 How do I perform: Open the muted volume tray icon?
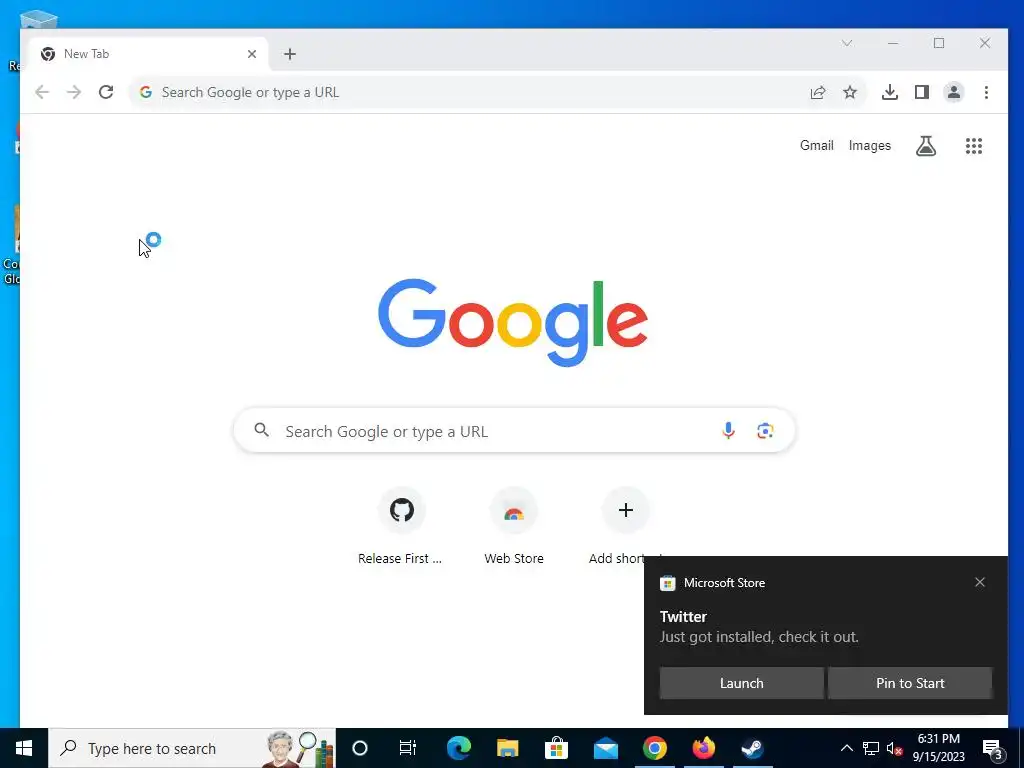[x=894, y=748]
